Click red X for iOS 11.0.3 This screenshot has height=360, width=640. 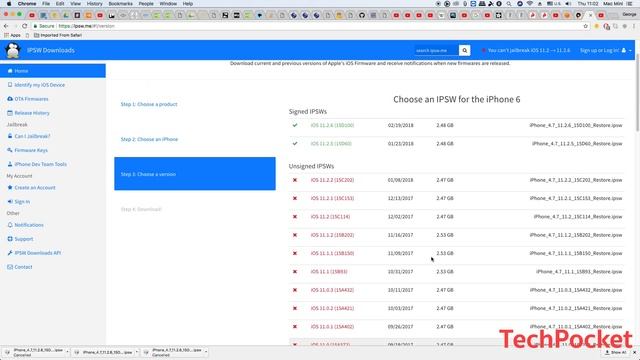[x=295, y=290]
